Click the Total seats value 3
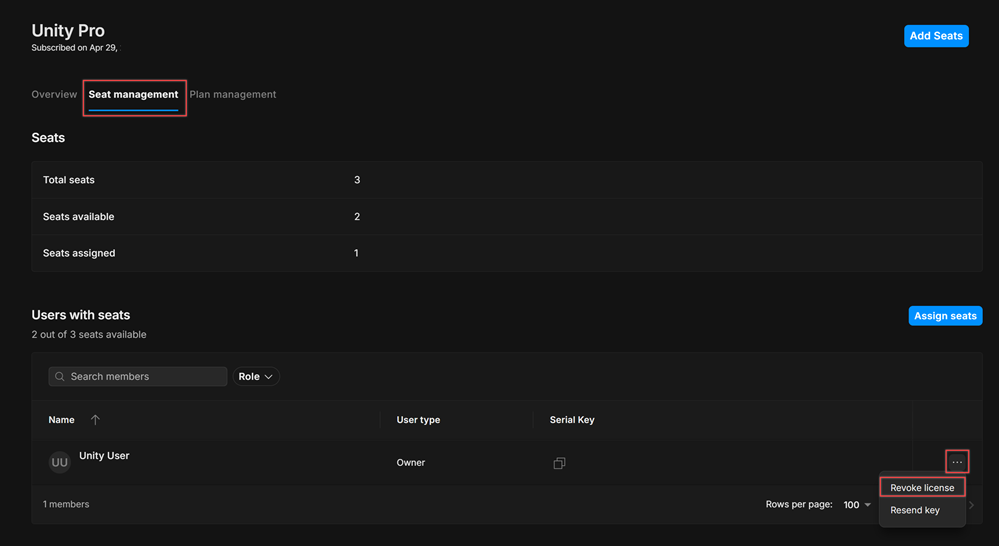The height and width of the screenshot is (546, 1000). 357,180
